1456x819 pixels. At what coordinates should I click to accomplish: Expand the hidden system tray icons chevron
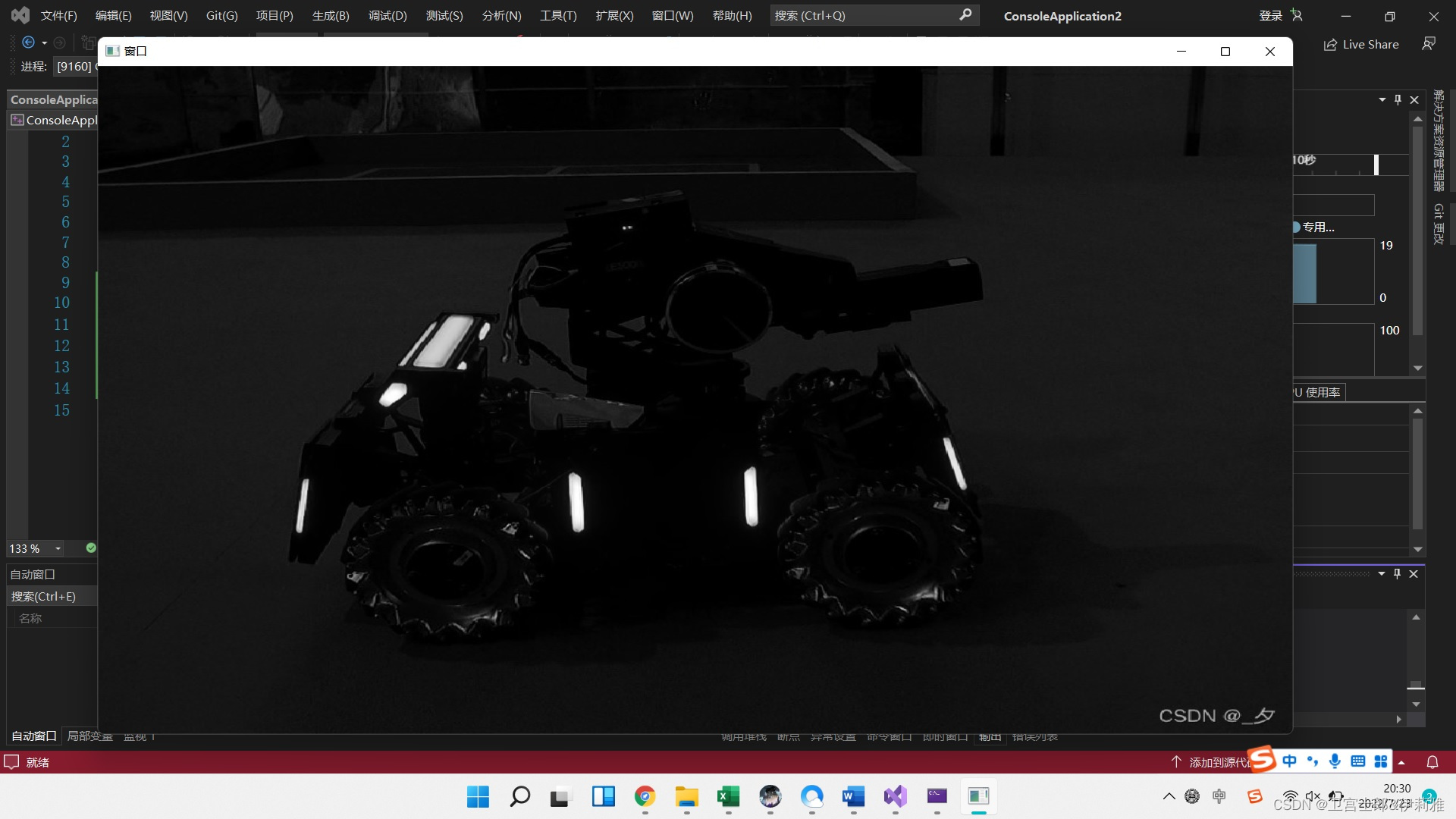tap(1169, 796)
